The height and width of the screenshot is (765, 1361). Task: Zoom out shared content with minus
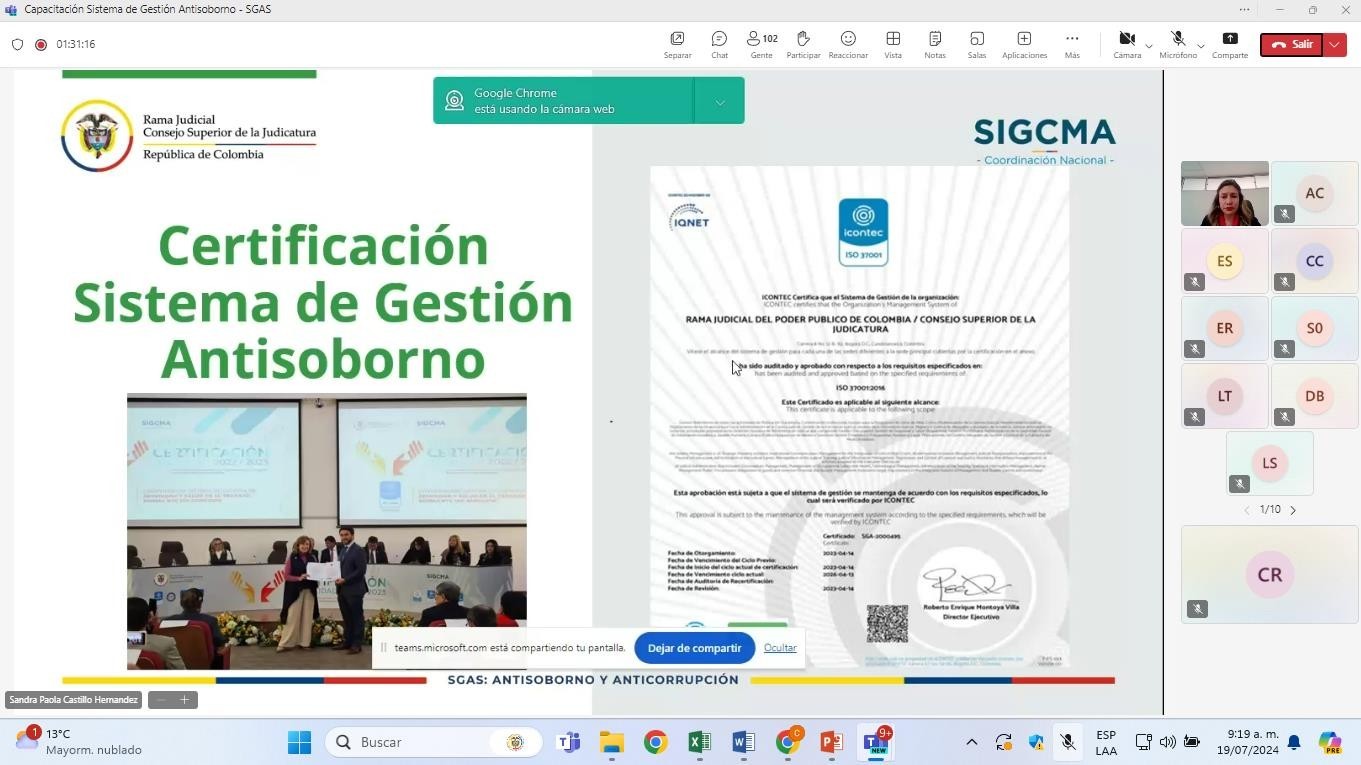(x=161, y=700)
